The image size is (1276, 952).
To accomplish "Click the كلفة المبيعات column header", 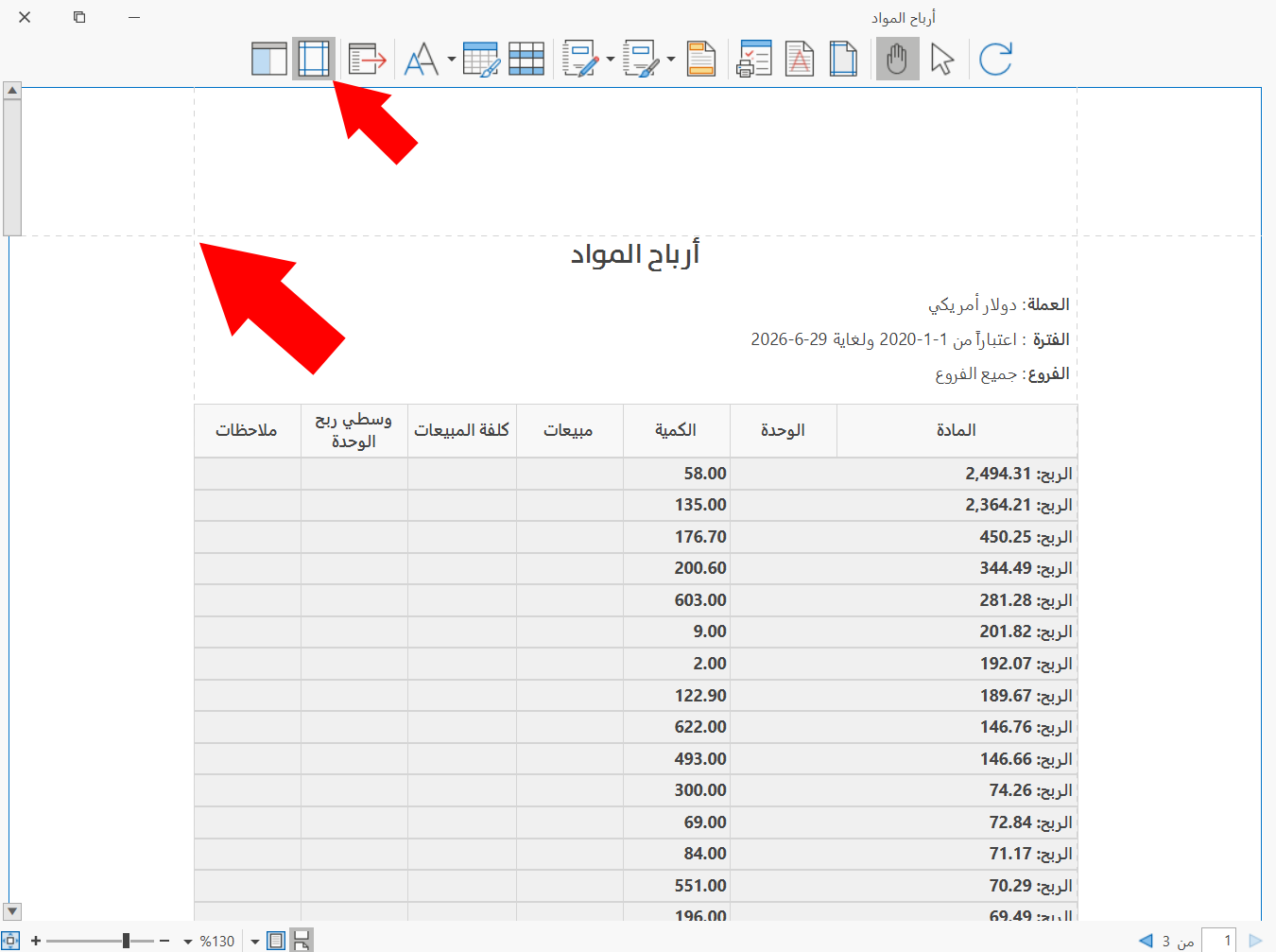I will click(x=462, y=430).
